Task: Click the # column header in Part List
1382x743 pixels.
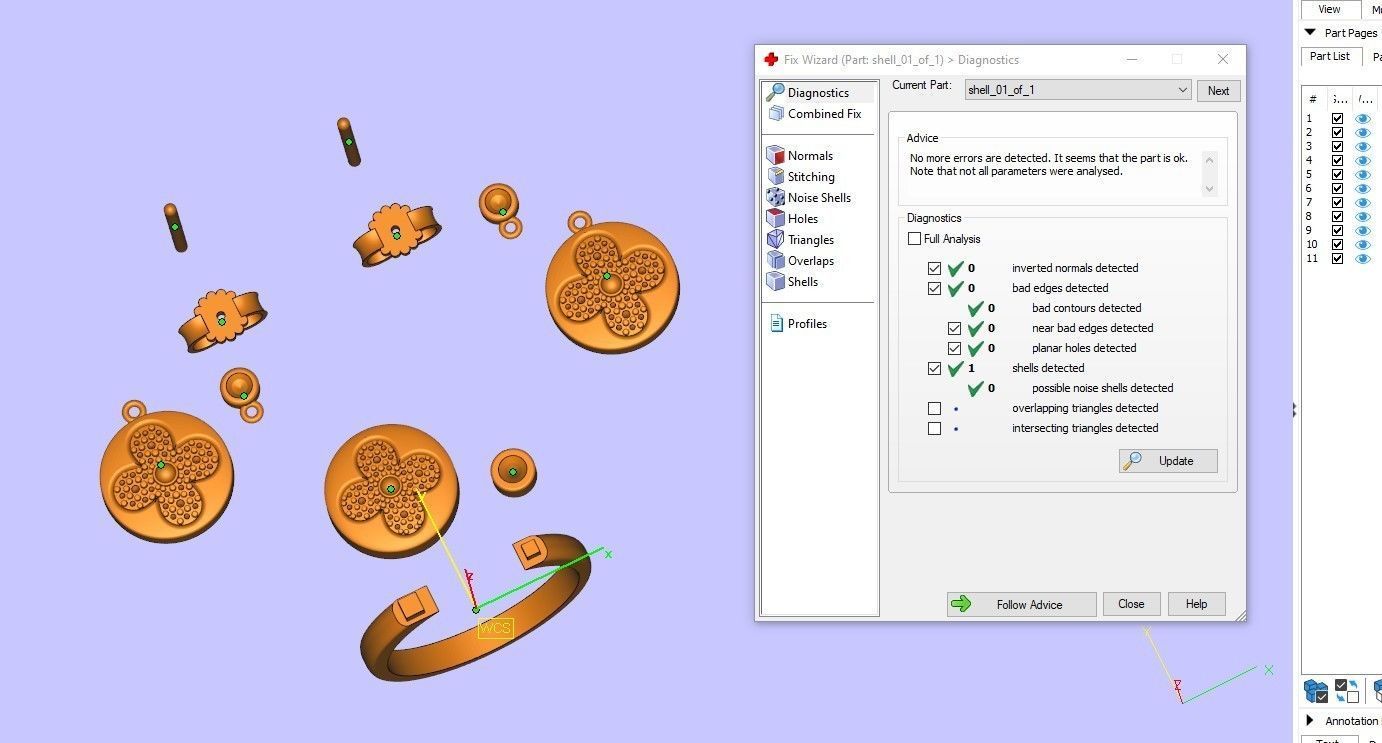Action: click(1311, 99)
